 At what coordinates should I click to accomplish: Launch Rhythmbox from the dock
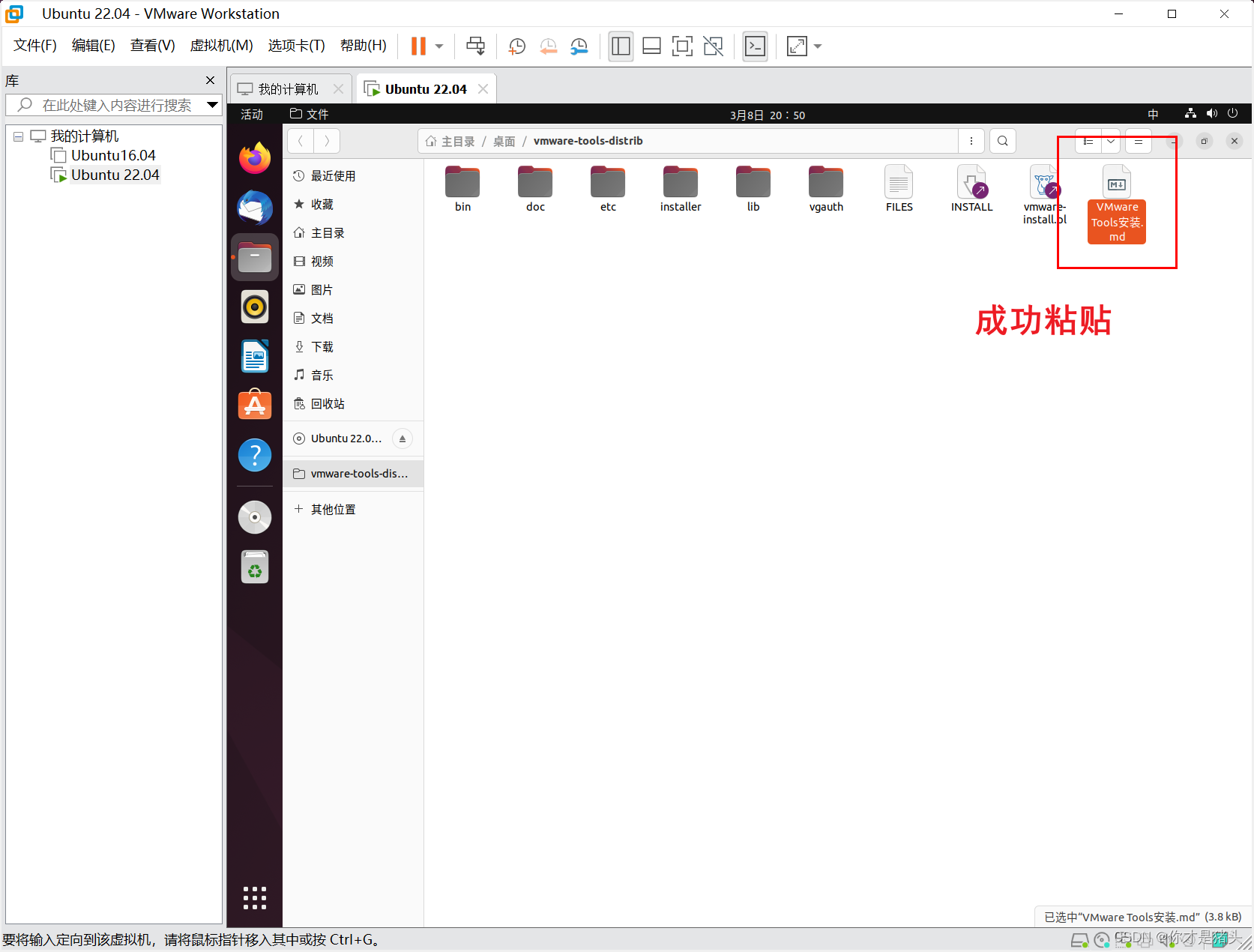(x=255, y=307)
